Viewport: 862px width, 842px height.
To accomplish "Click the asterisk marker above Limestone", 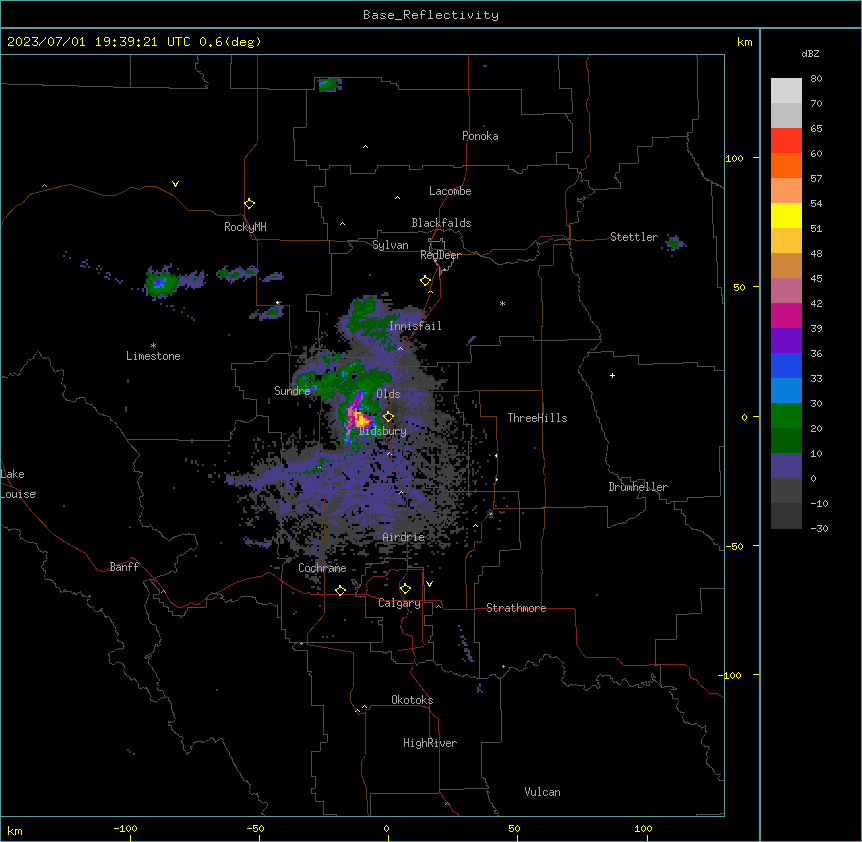I will tap(153, 346).
